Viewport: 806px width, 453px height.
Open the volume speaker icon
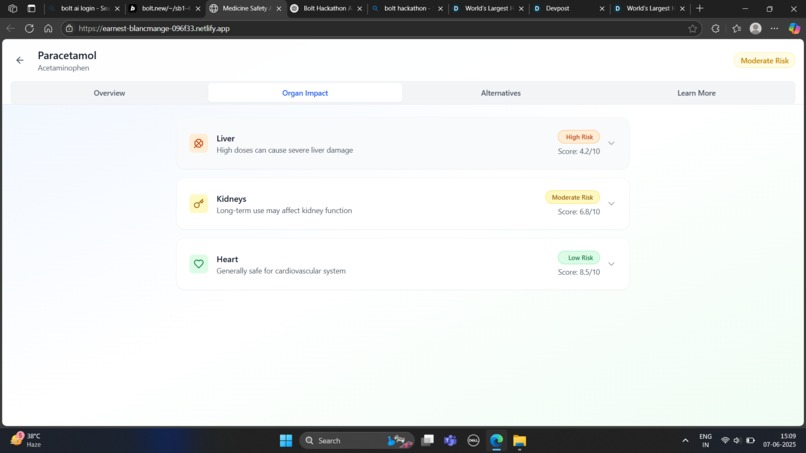[737, 441]
